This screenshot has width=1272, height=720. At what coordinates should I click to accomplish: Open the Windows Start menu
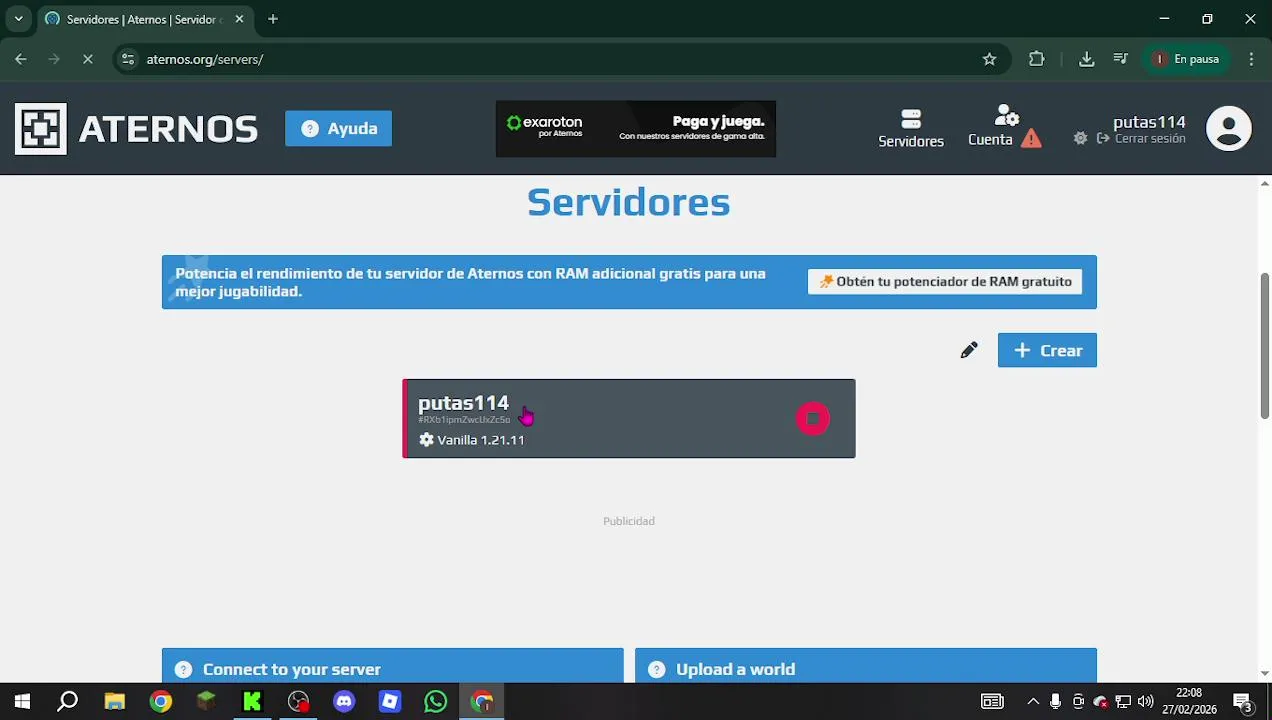22,702
